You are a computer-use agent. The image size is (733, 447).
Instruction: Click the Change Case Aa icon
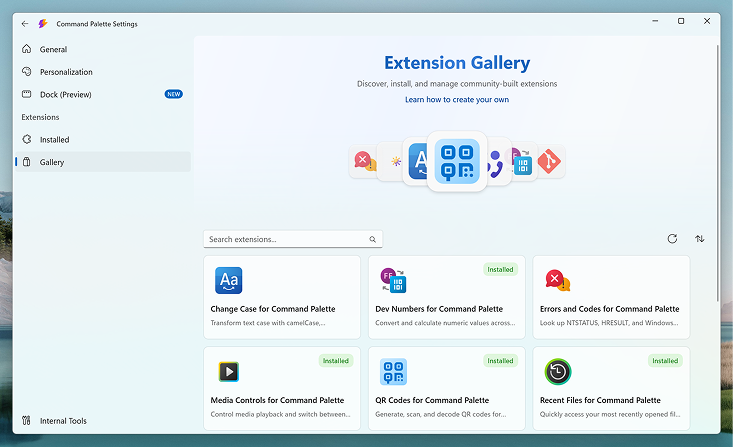[229, 280]
